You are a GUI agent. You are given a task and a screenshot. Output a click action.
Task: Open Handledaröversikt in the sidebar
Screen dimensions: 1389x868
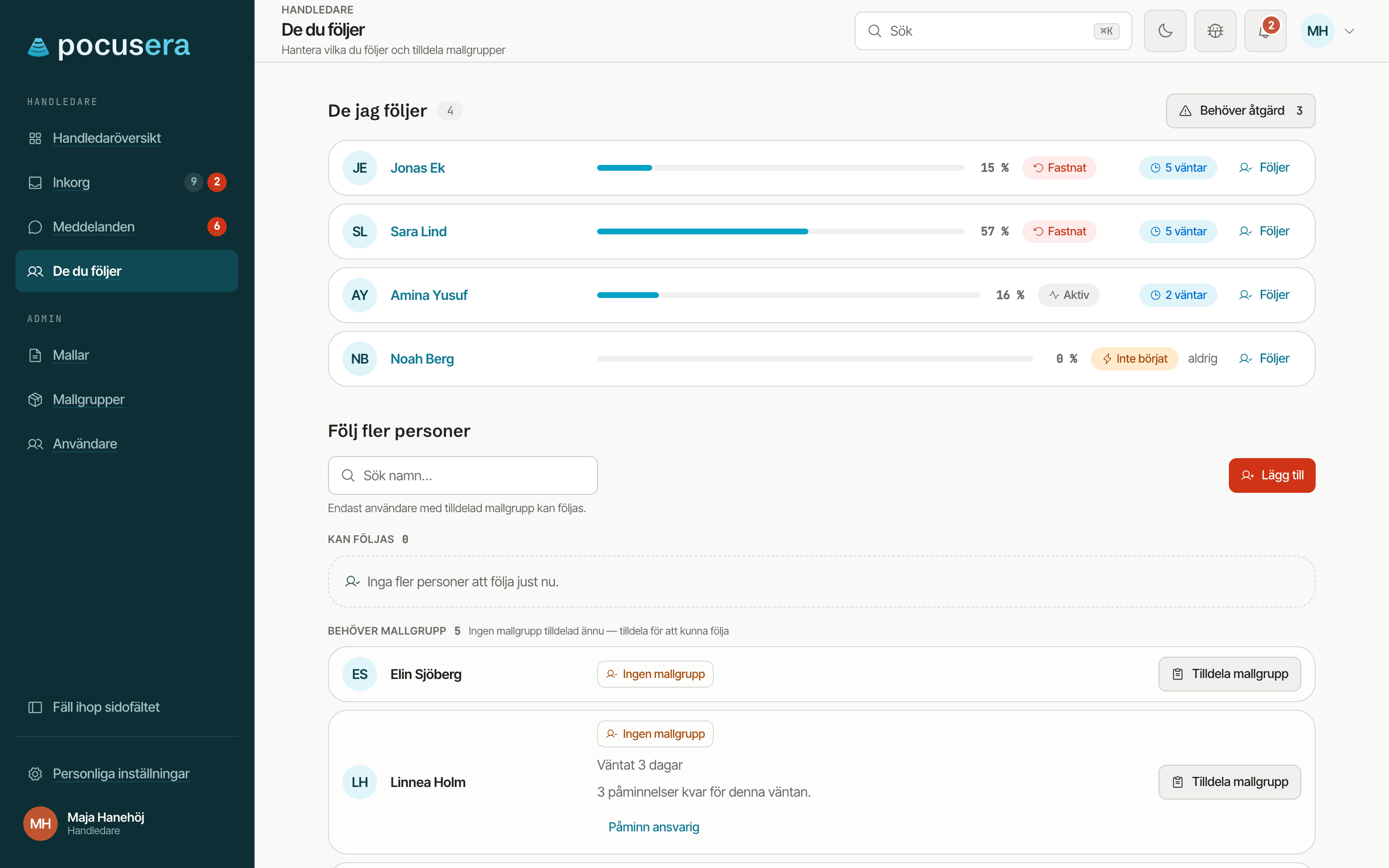[126, 138]
